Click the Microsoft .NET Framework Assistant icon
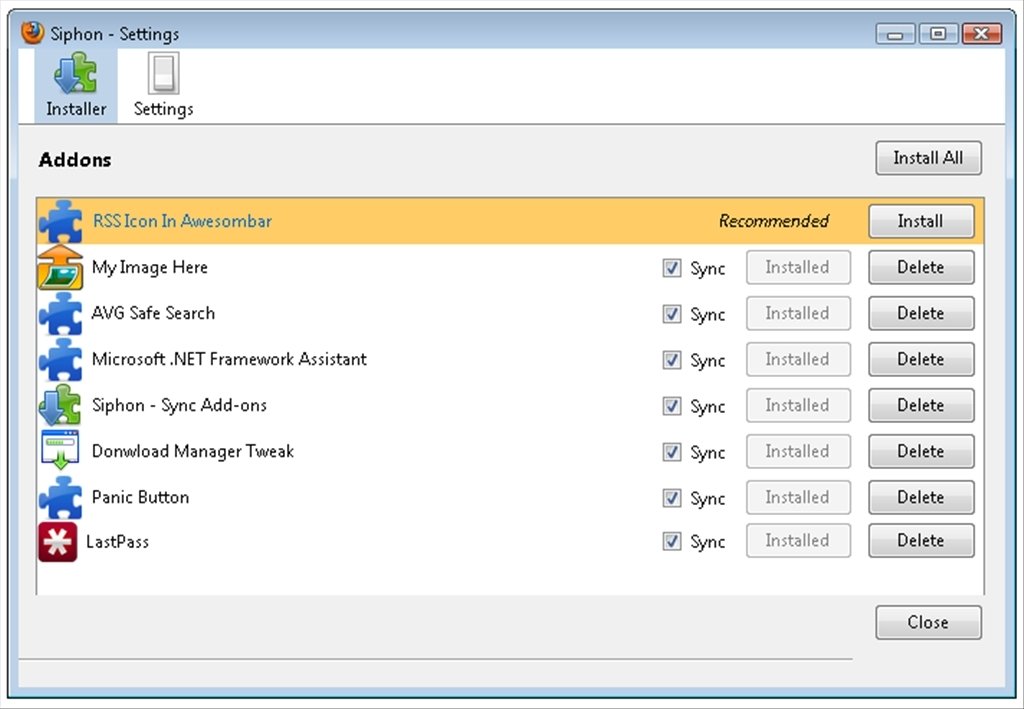 pyautogui.click(x=60, y=359)
